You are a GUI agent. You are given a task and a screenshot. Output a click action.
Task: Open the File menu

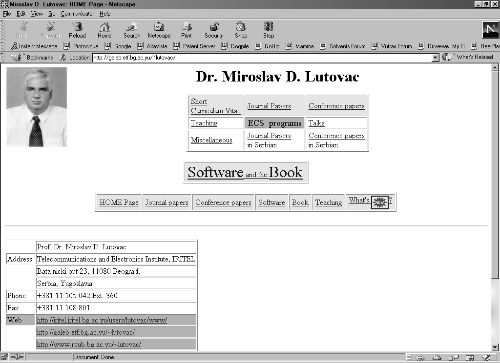[x=7, y=14]
